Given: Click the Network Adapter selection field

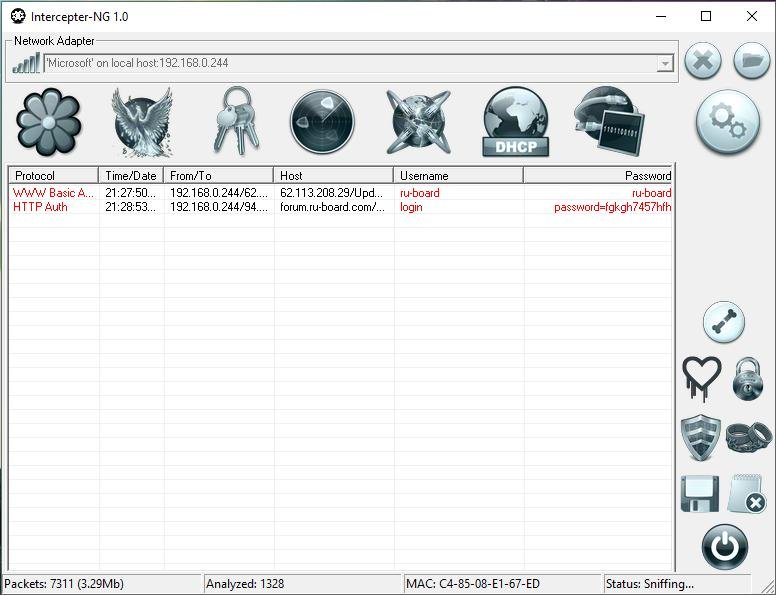Looking at the screenshot, I should (359, 63).
